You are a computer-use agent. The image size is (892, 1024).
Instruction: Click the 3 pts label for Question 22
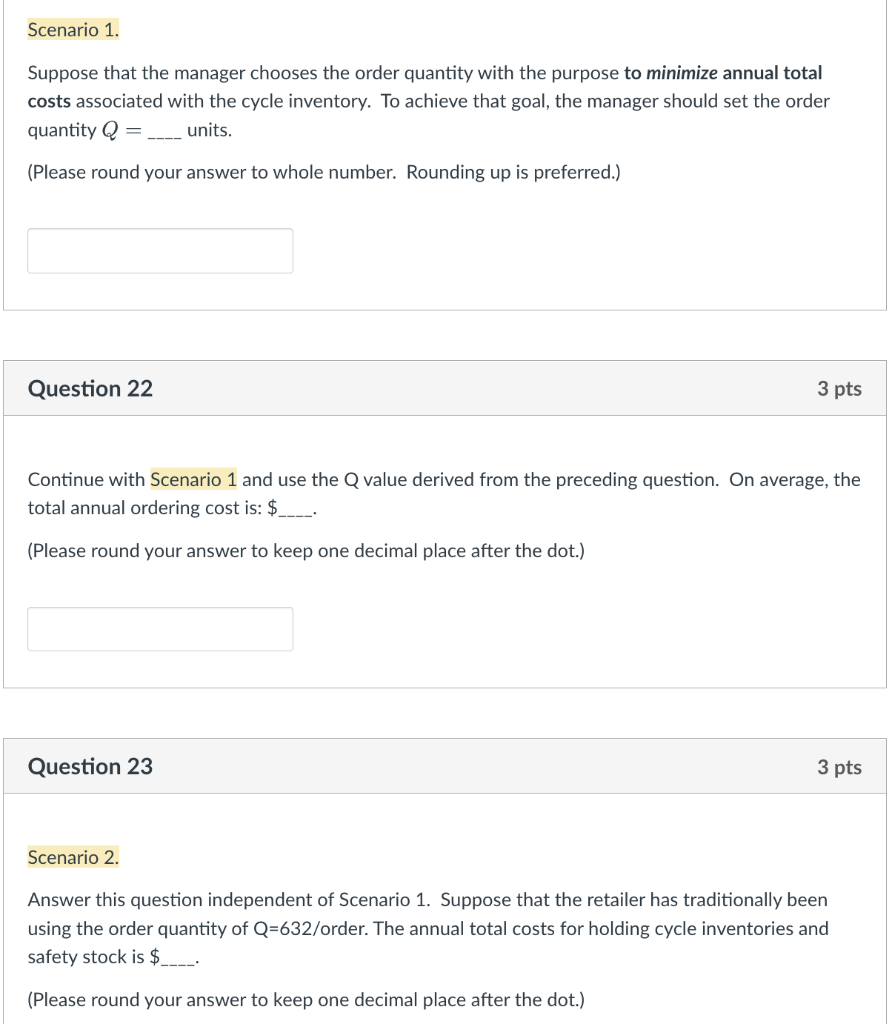point(840,388)
